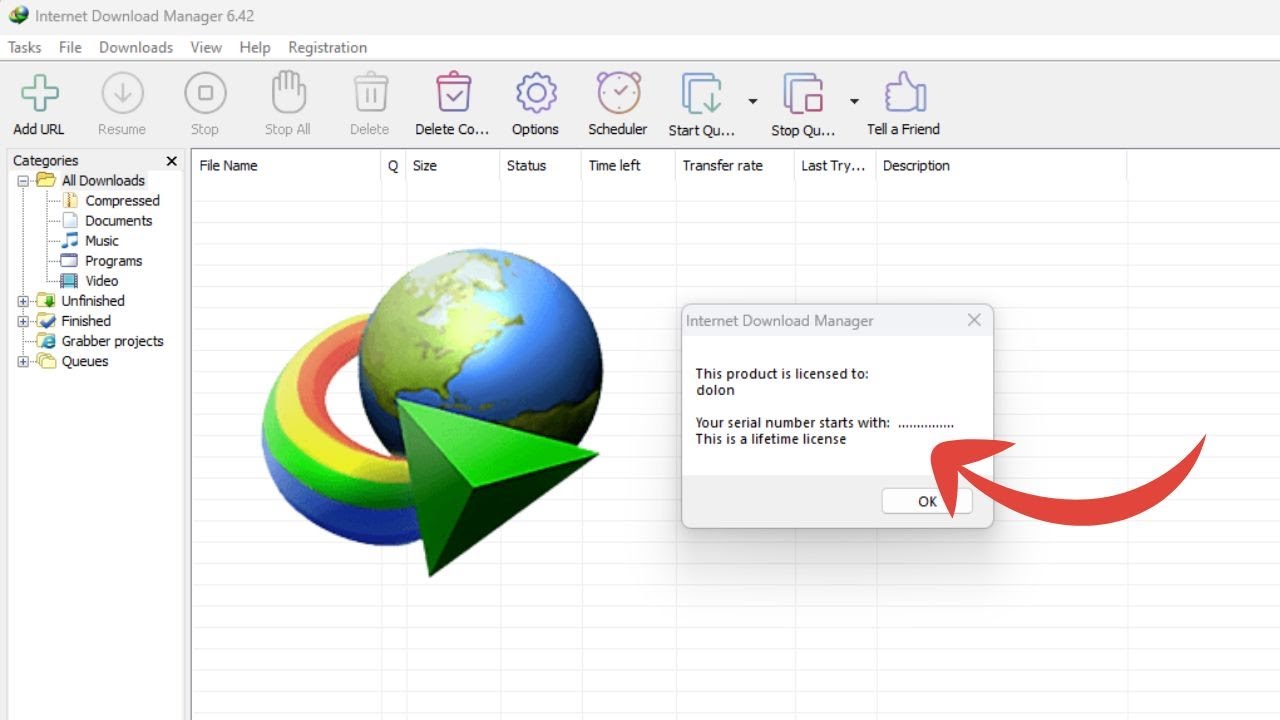Click the Start Queue icon
Image resolution: width=1280 pixels, height=720 pixels.
click(x=702, y=94)
